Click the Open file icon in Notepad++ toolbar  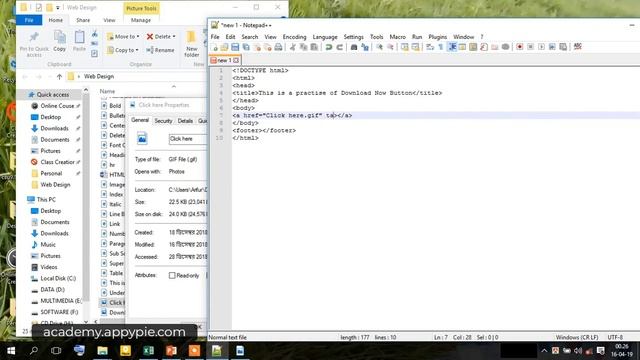coord(224,47)
